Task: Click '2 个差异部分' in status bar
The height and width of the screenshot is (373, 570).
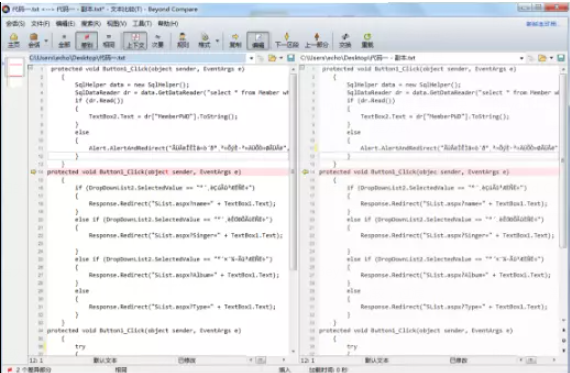Action: pos(33,370)
